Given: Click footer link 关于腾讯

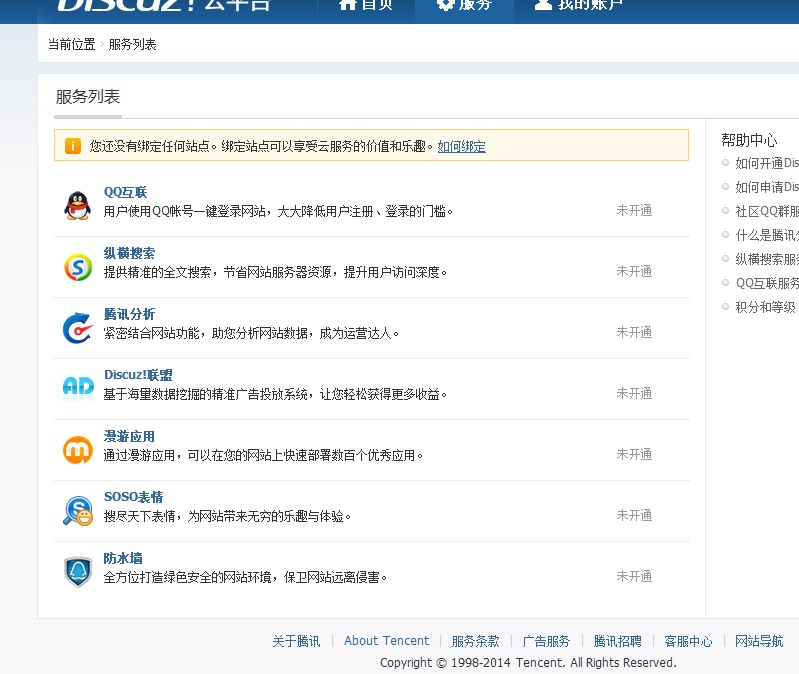Looking at the screenshot, I should point(296,641).
